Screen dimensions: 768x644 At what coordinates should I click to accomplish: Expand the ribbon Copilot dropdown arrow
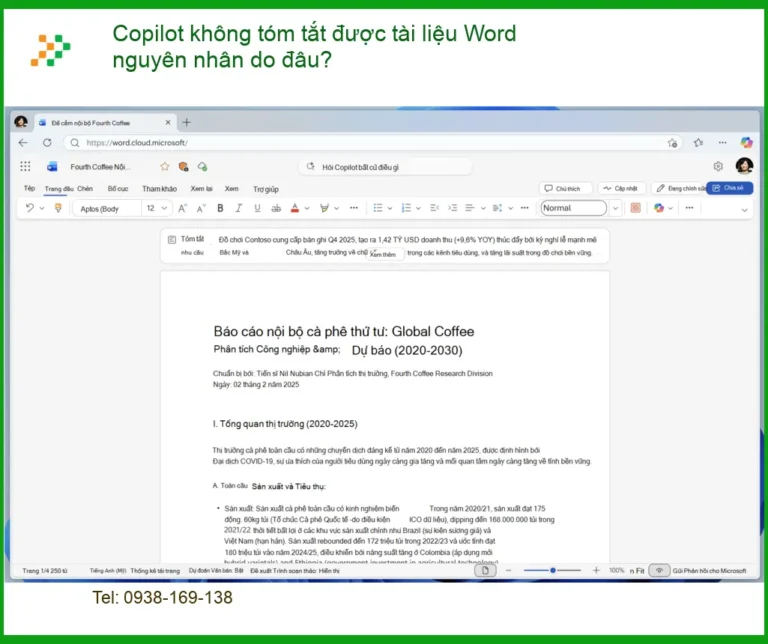click(671, 208)
